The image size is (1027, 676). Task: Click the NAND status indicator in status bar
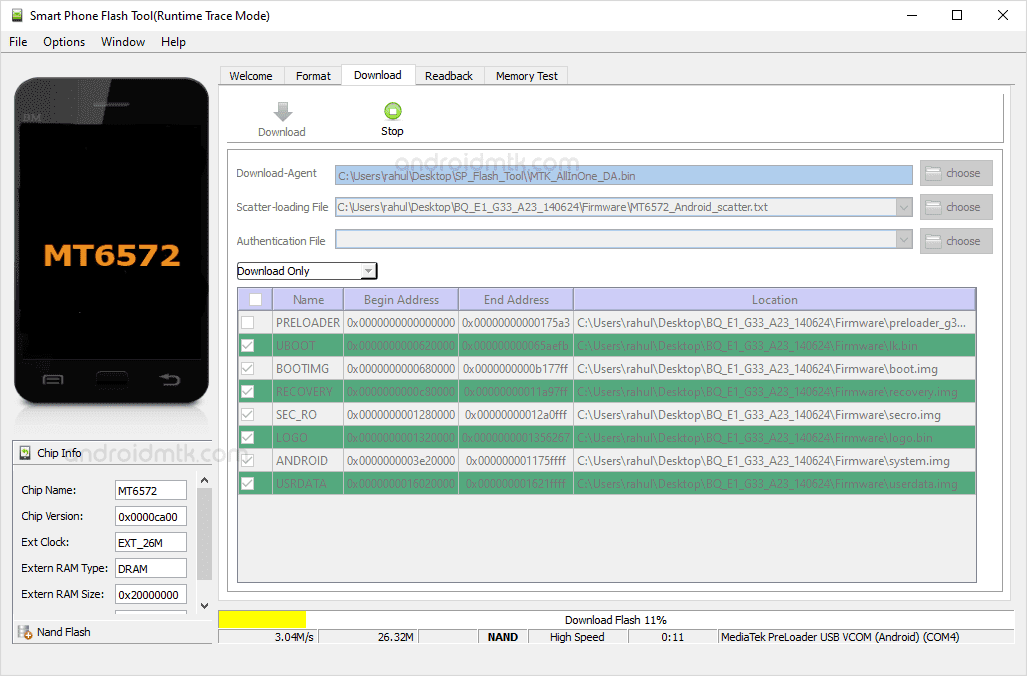[x=502, y=636]
